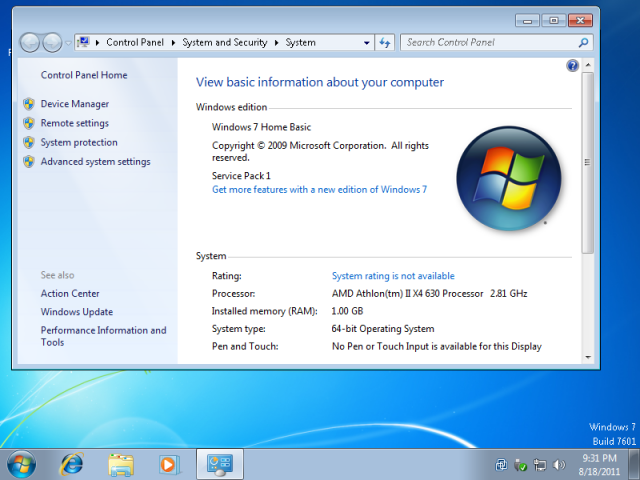Screen dimensions: 640x480
Task: Expand arrow after System and Security breadcrumb
Action: (276, 42)
